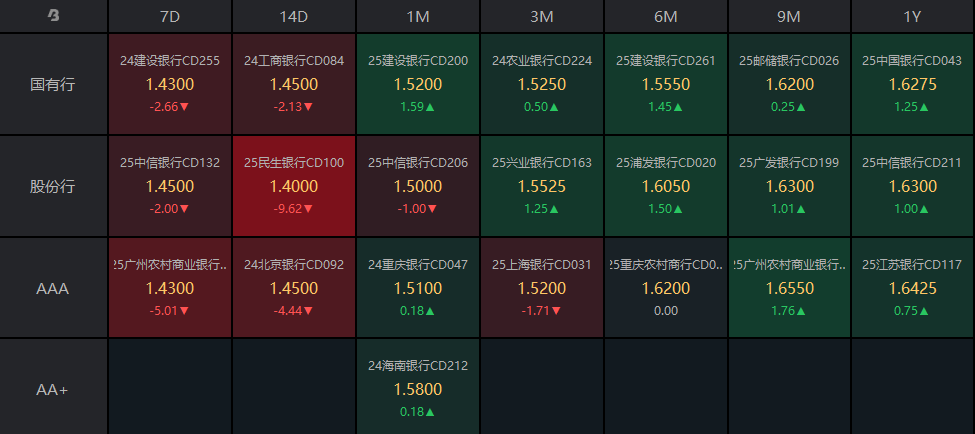Choose the 6M column header
This screenshot has width=975, height=434.
point(666,16)
